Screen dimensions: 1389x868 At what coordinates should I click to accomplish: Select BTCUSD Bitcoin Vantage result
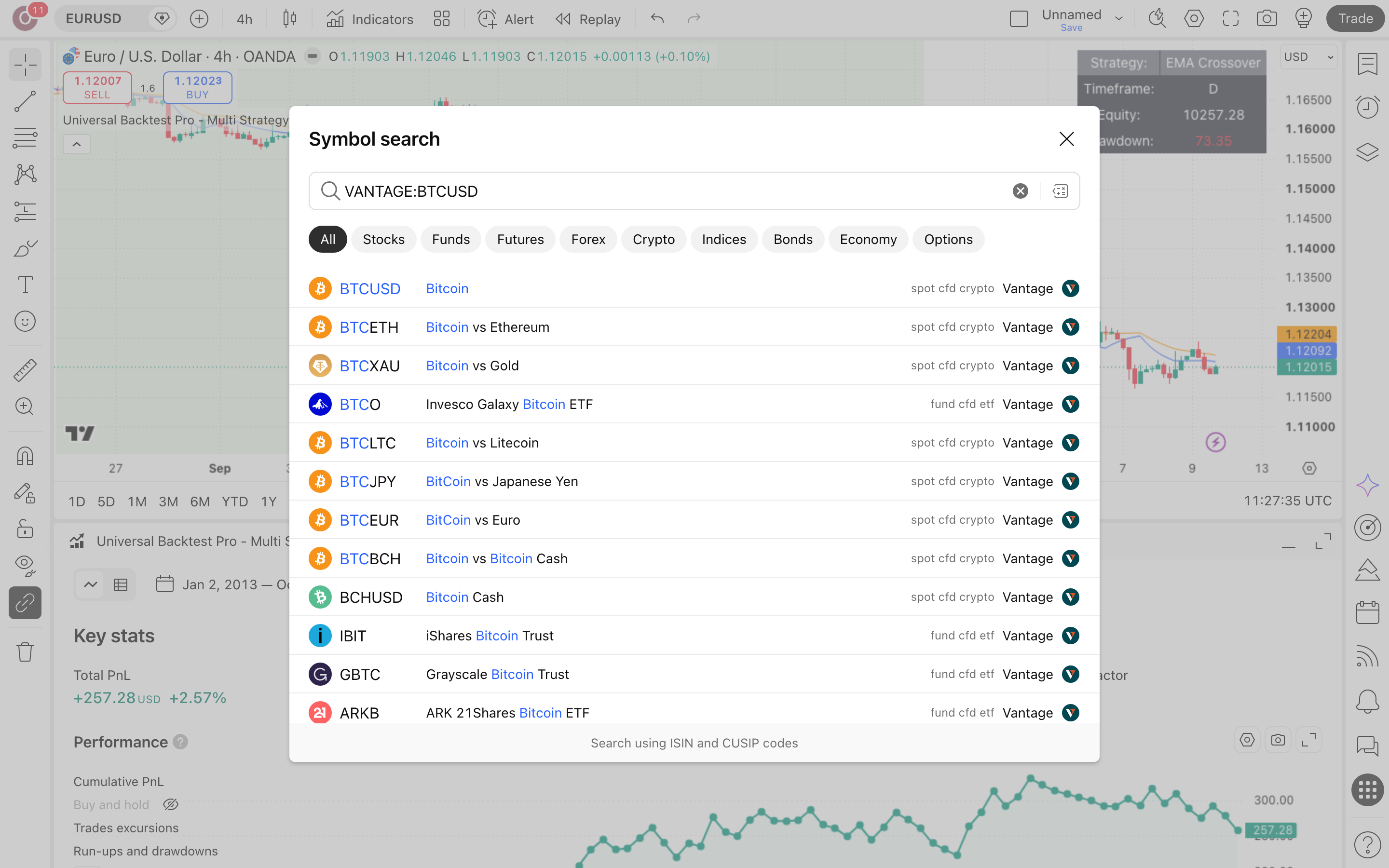pos(694,288)
